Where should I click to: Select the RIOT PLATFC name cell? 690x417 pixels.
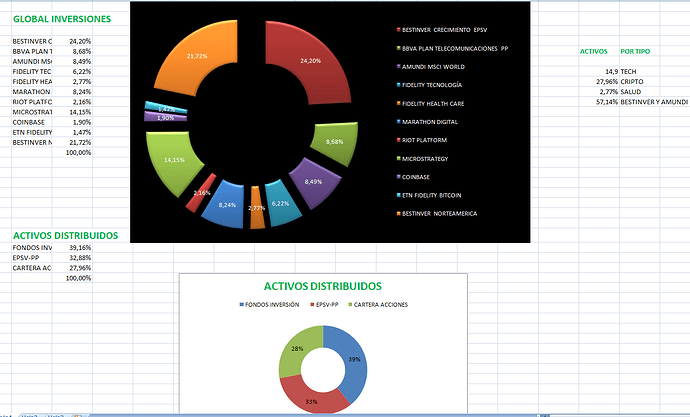[32, 102]
